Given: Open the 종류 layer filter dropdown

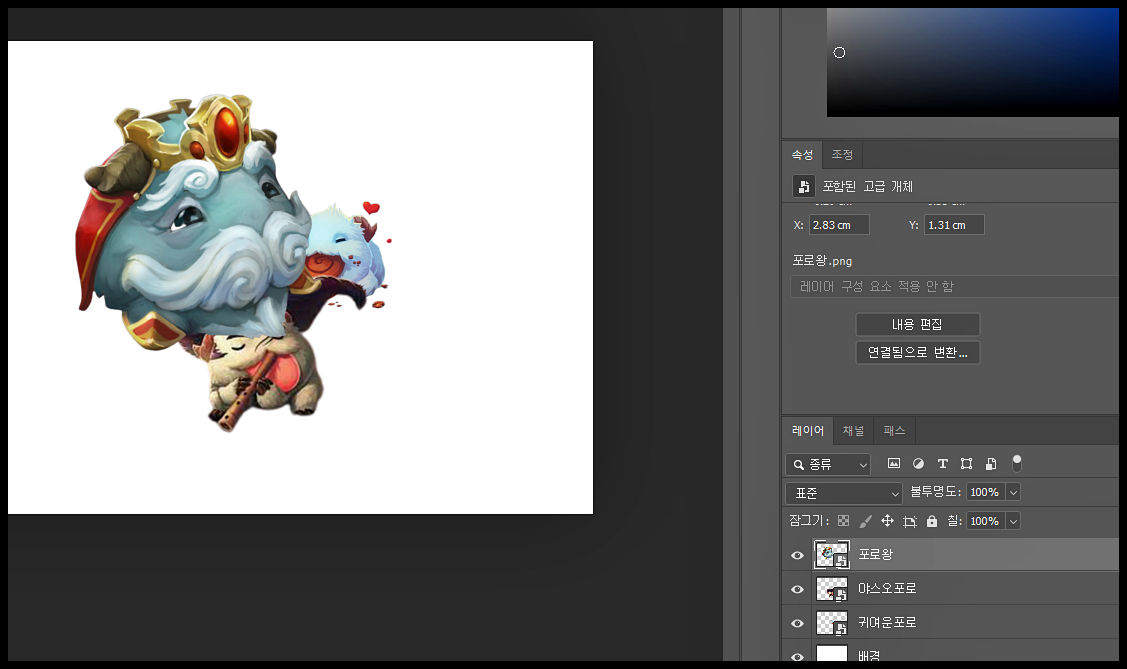Looking at the screenshot, I should tap(828, 464).
